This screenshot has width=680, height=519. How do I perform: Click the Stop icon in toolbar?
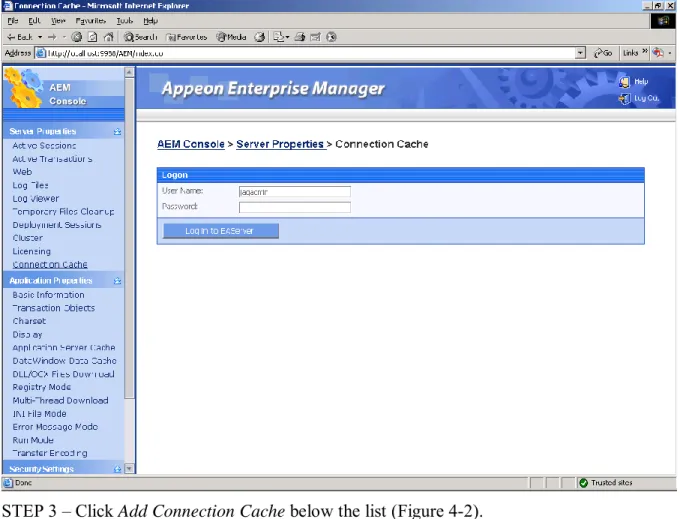tap(77, 37)
